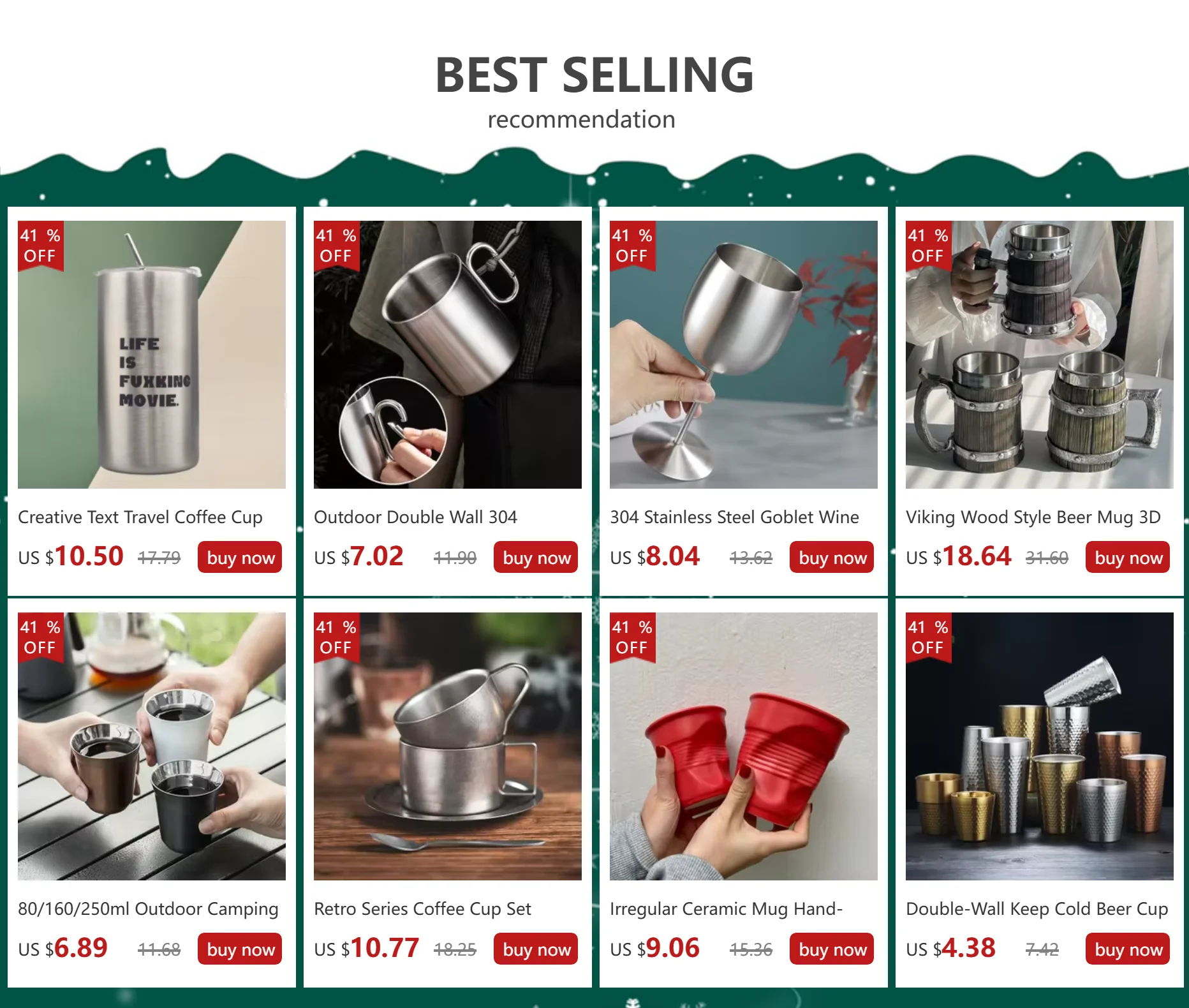Open the Irregular Ceramic Mug Hand- title
The image size is (1189, 1008).
(726, 909)
